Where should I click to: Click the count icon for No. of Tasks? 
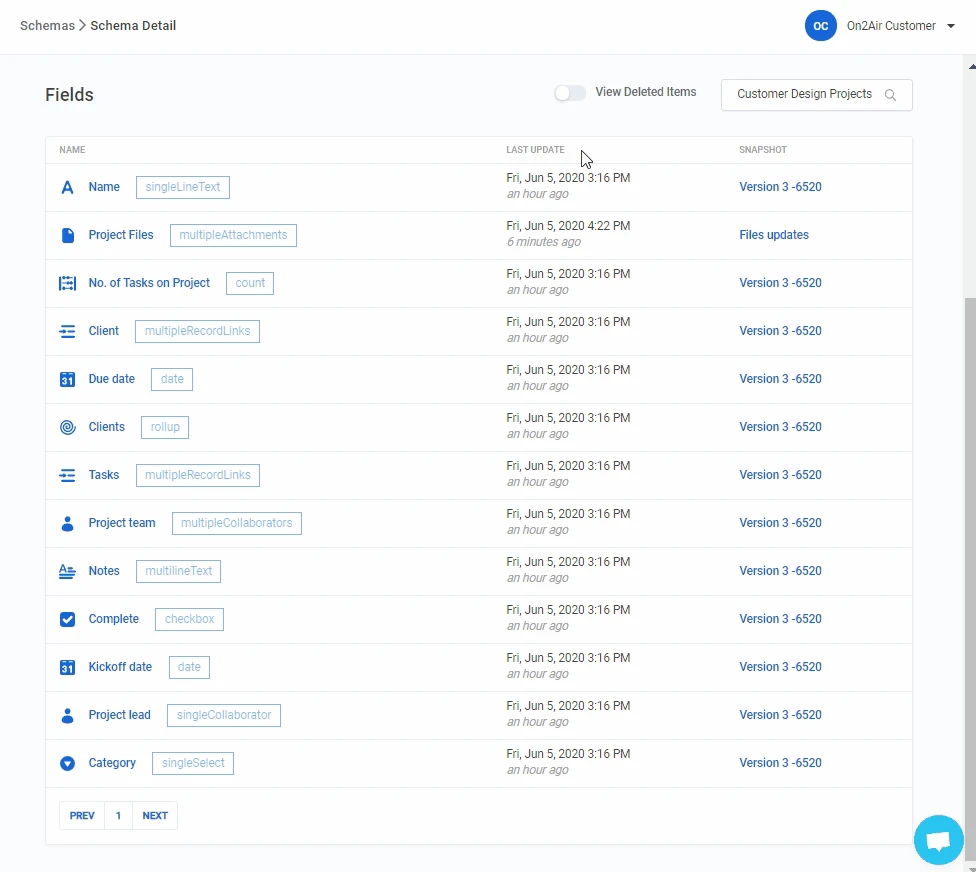(x=68, y=283)
